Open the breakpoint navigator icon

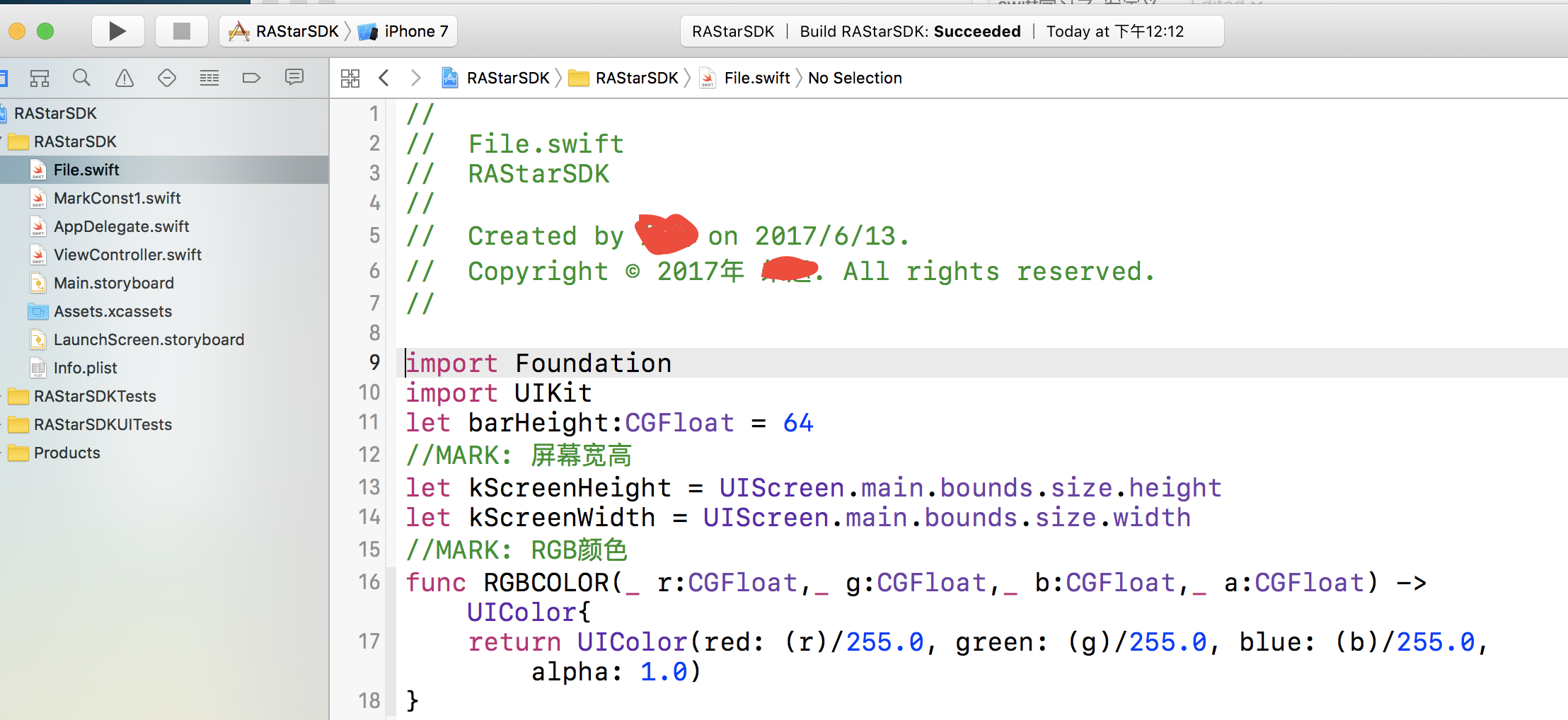pos(251,78)
